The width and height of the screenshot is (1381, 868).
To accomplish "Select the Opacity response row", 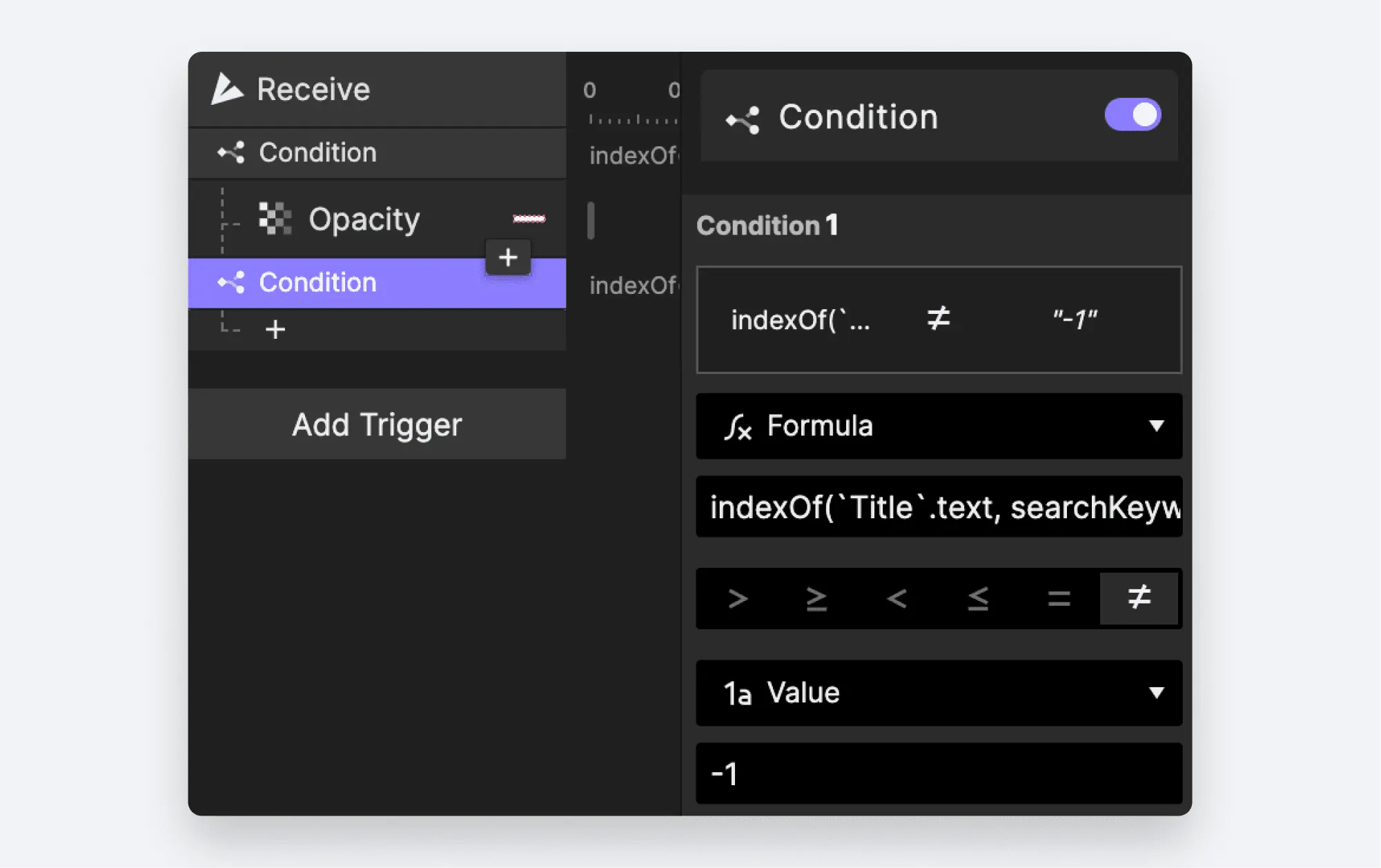I will (364, 219).
